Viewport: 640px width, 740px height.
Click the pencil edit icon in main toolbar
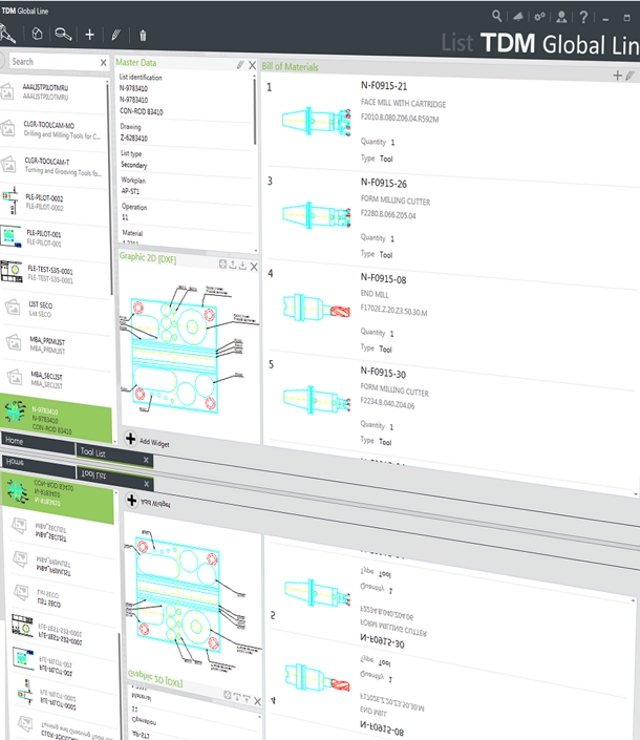point(116,35)
